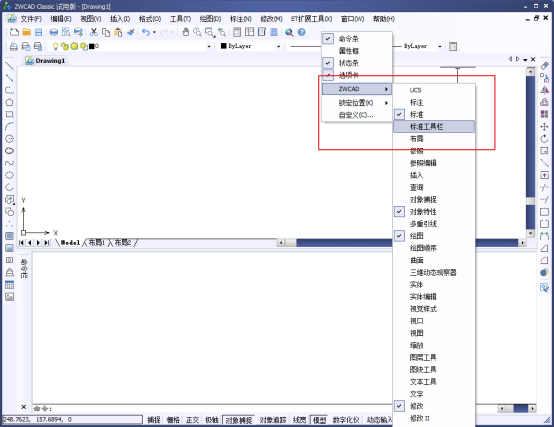554x427 pixels.
Task: Click the Print icon in standard toolbar
Action: (54, 32)
